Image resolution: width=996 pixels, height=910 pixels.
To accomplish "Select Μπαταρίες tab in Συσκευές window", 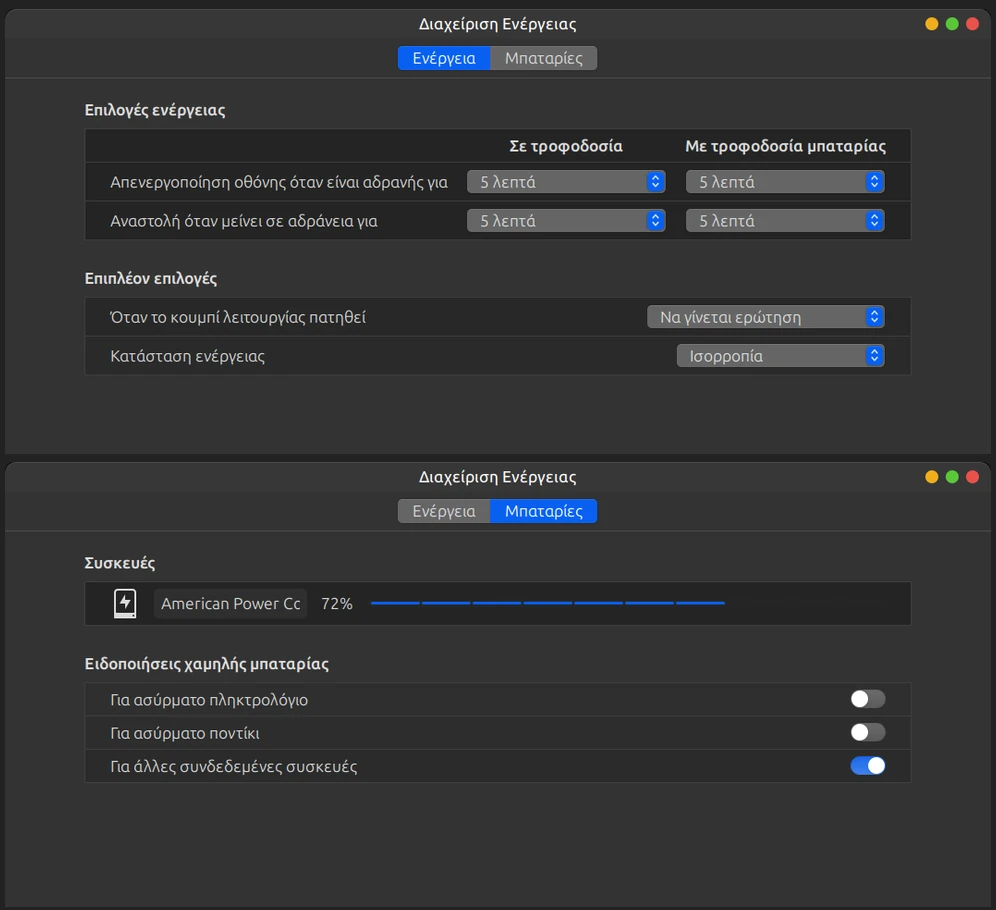I will coord(544,511).
